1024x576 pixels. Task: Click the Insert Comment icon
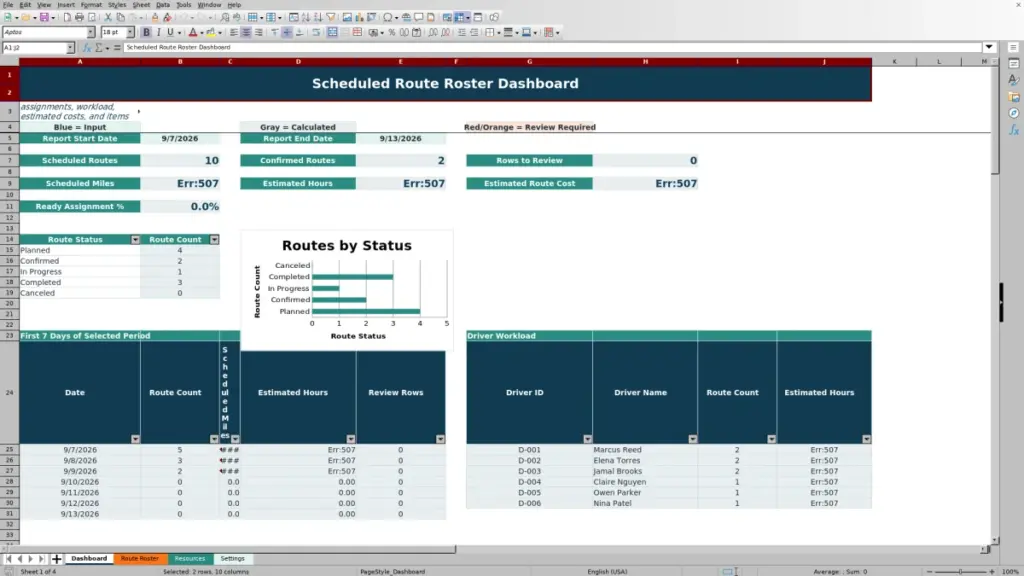coord(419,17)
